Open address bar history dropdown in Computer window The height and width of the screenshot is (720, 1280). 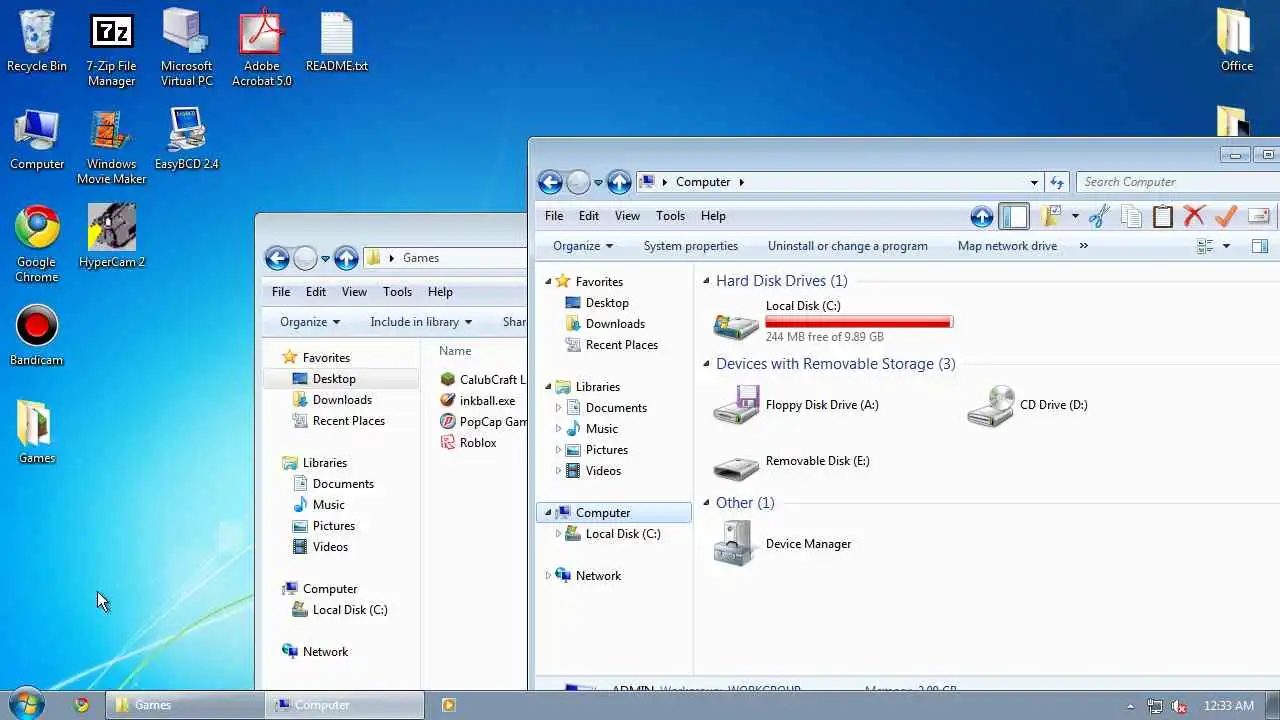click(1034, 182)
